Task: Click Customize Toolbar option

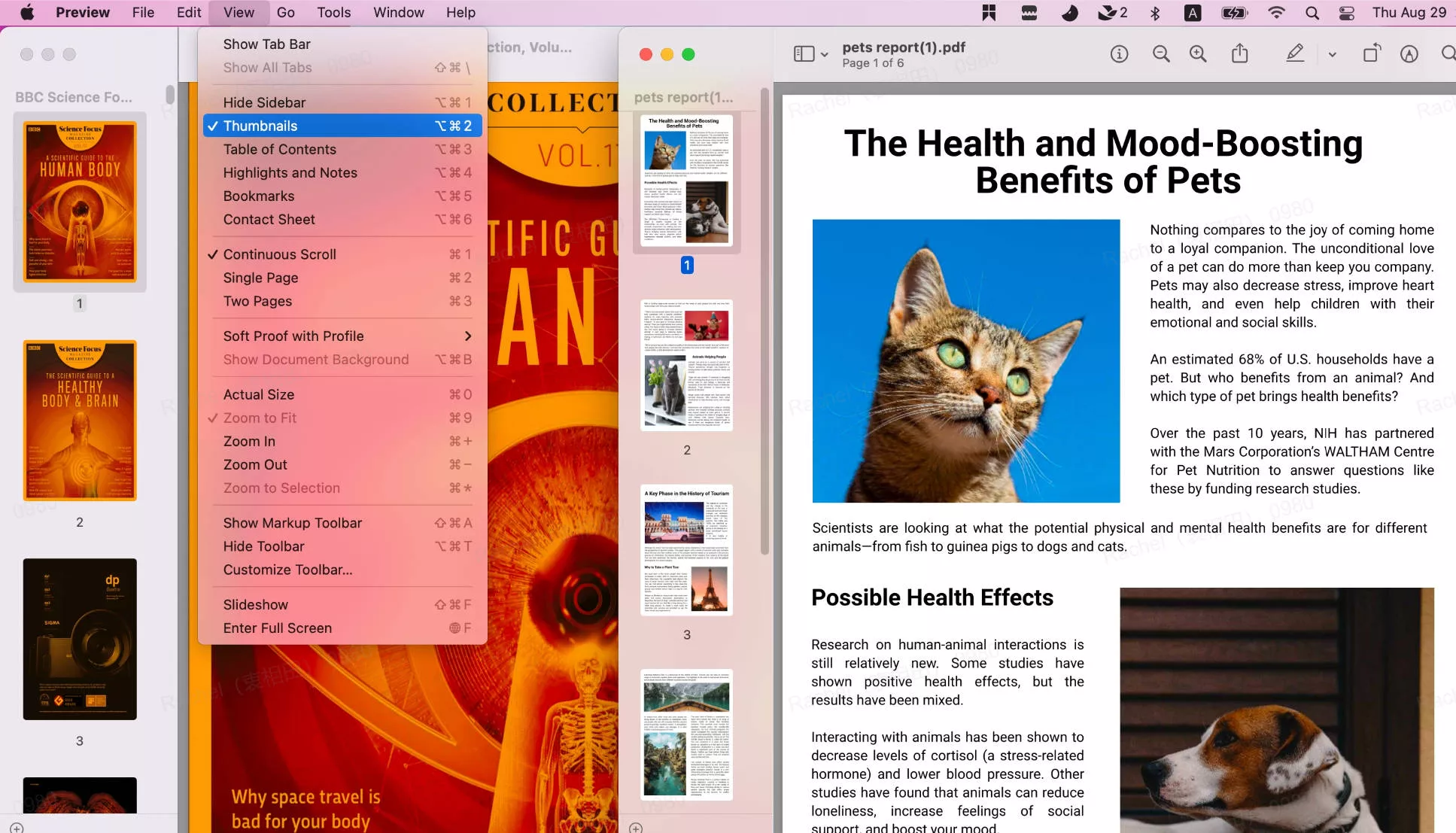Action: pos(287,569)
